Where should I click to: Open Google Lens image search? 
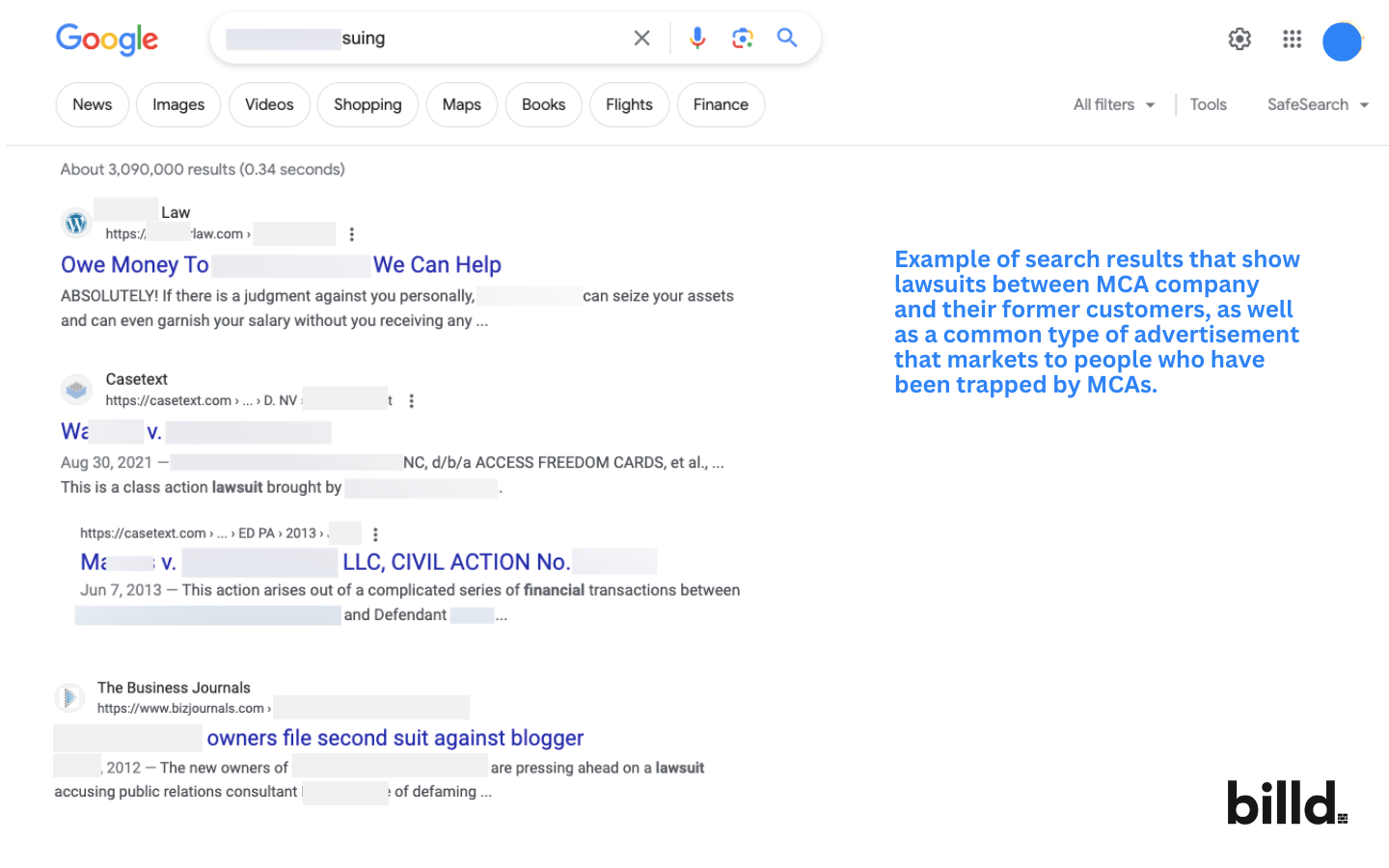pos(742,38)
